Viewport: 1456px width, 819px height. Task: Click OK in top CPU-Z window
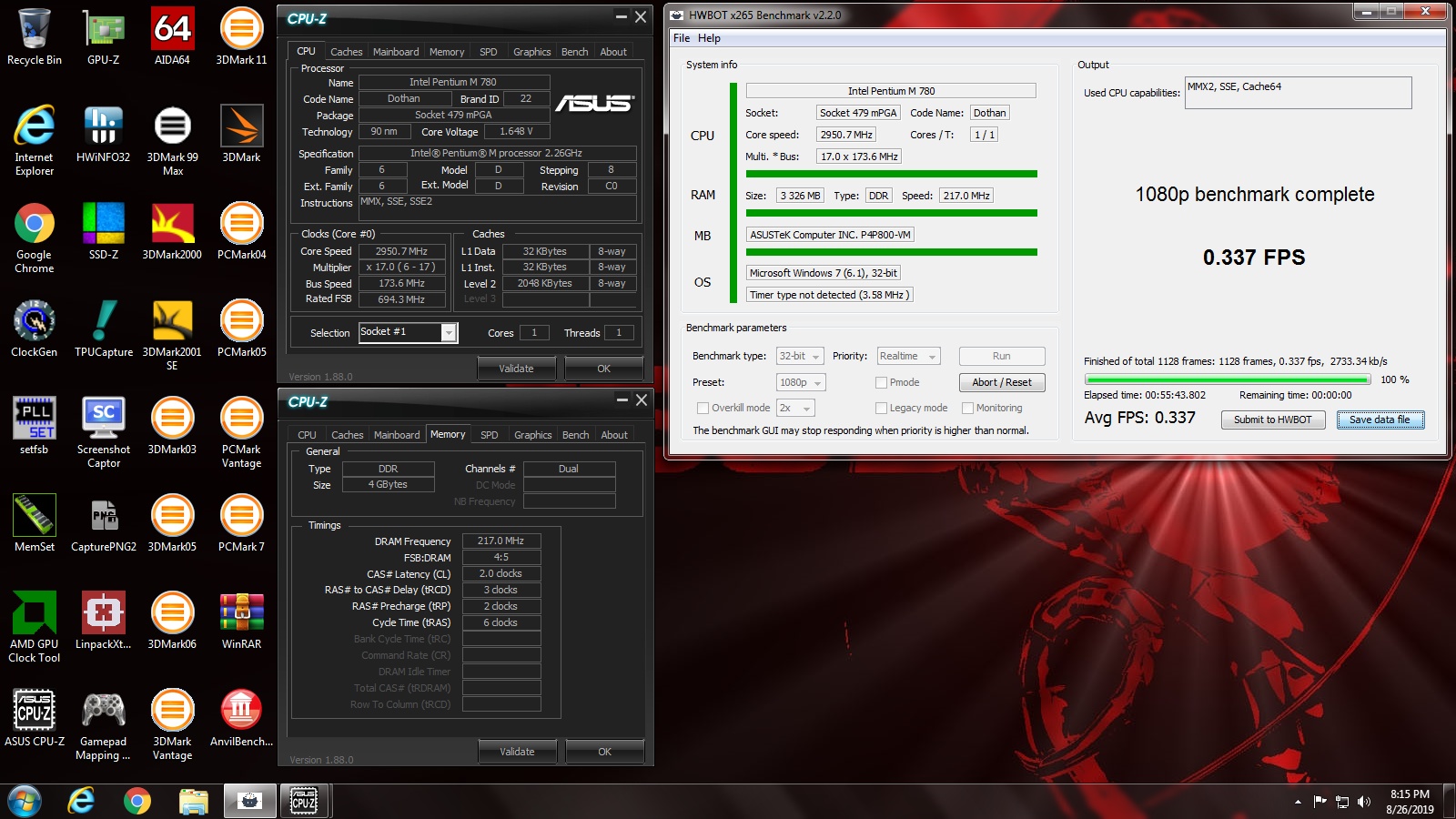point(603,369)
